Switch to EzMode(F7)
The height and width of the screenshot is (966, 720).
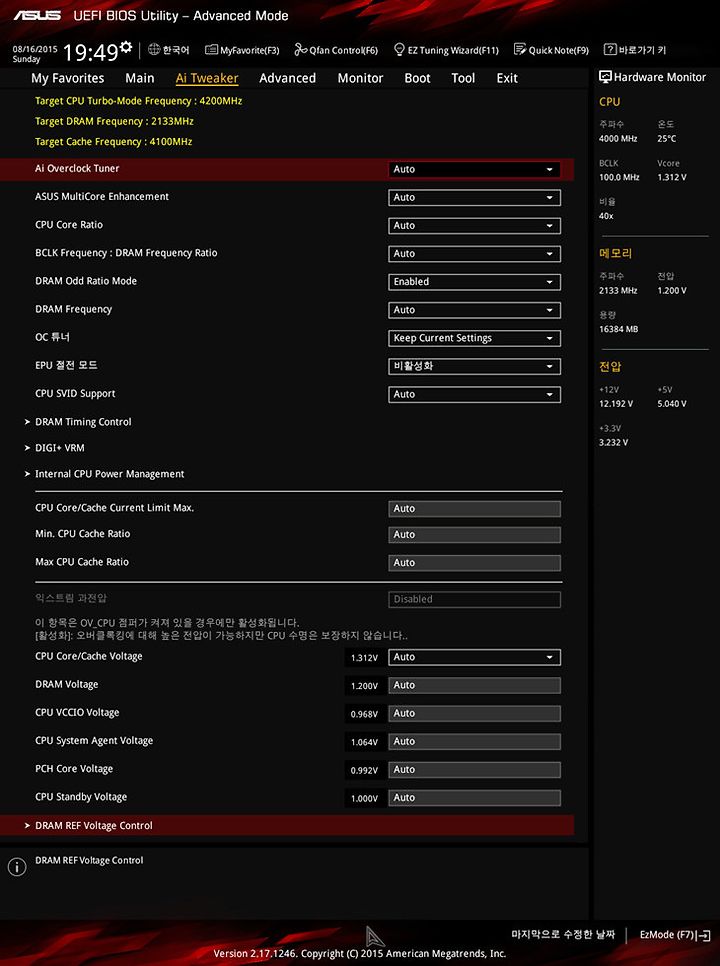point(675,935)
